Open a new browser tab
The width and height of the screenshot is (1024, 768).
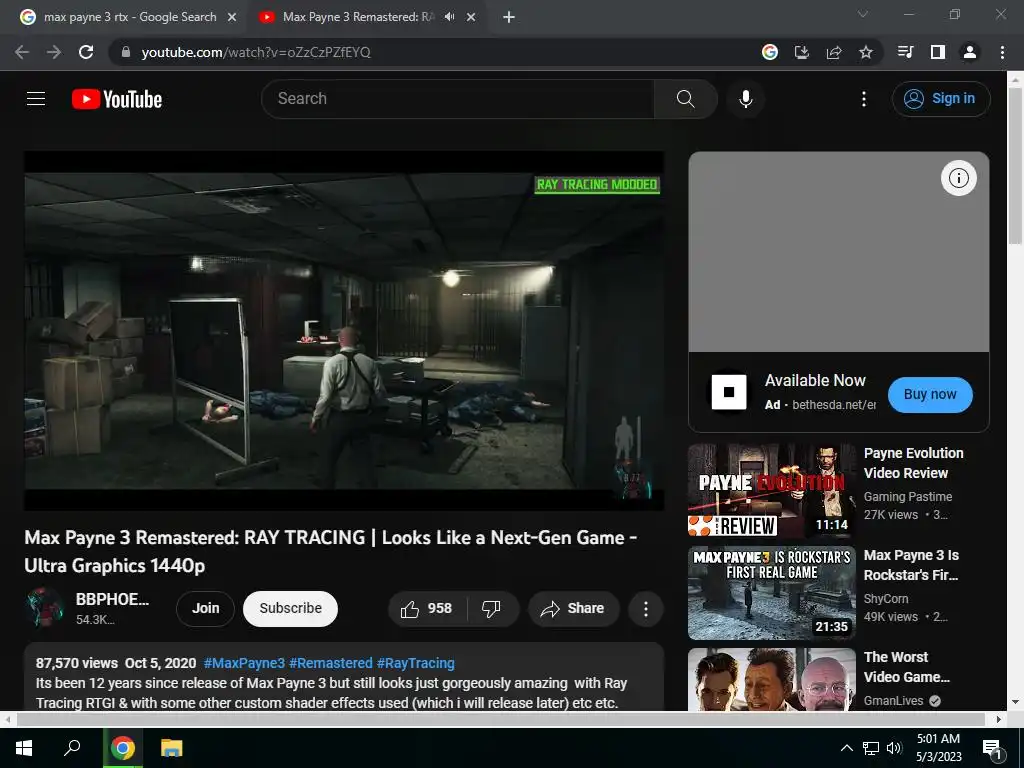(x=509, y=17)
